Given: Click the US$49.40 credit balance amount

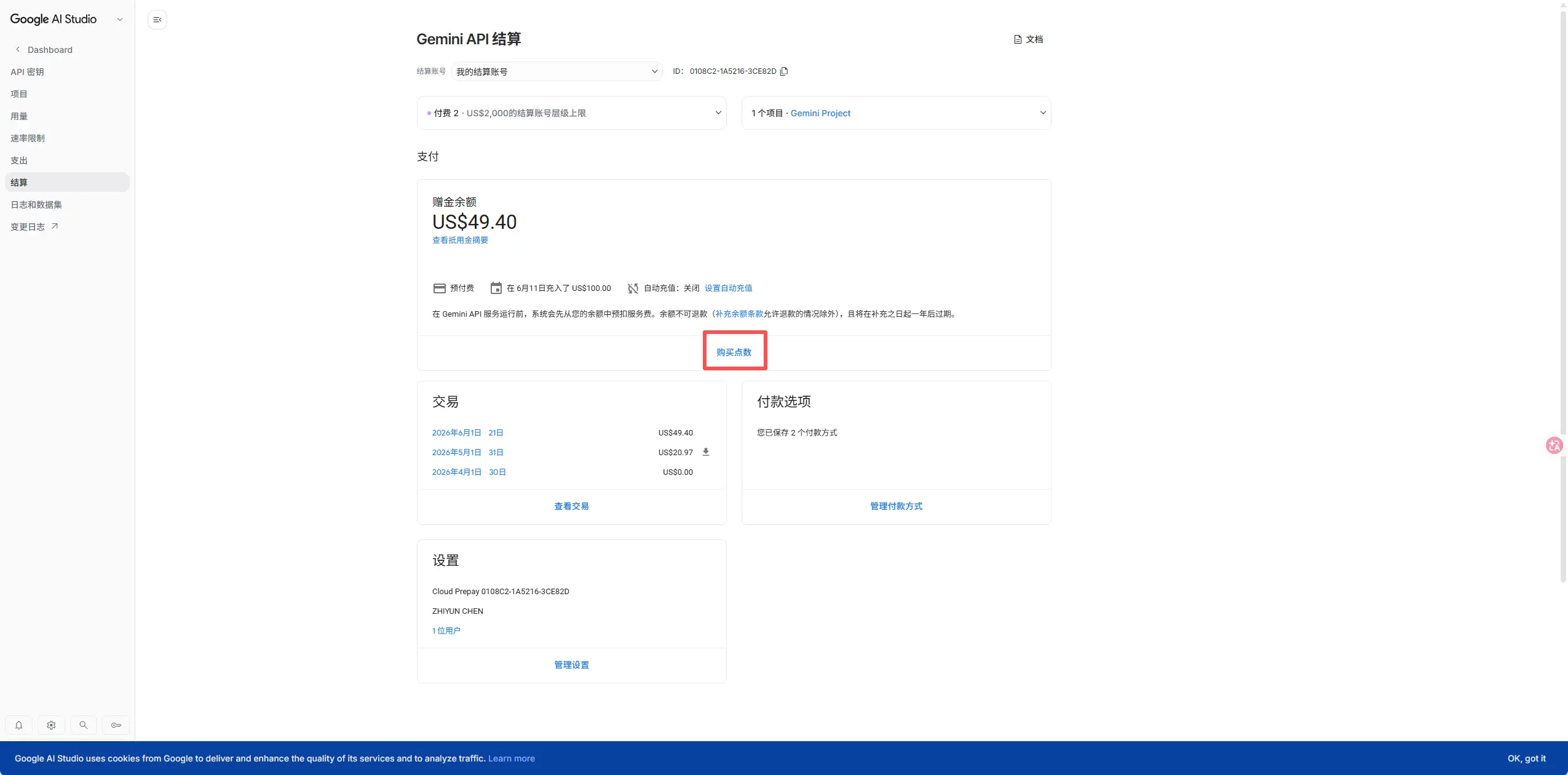Looking at the screenshot, I should click(x=475, y=222).
